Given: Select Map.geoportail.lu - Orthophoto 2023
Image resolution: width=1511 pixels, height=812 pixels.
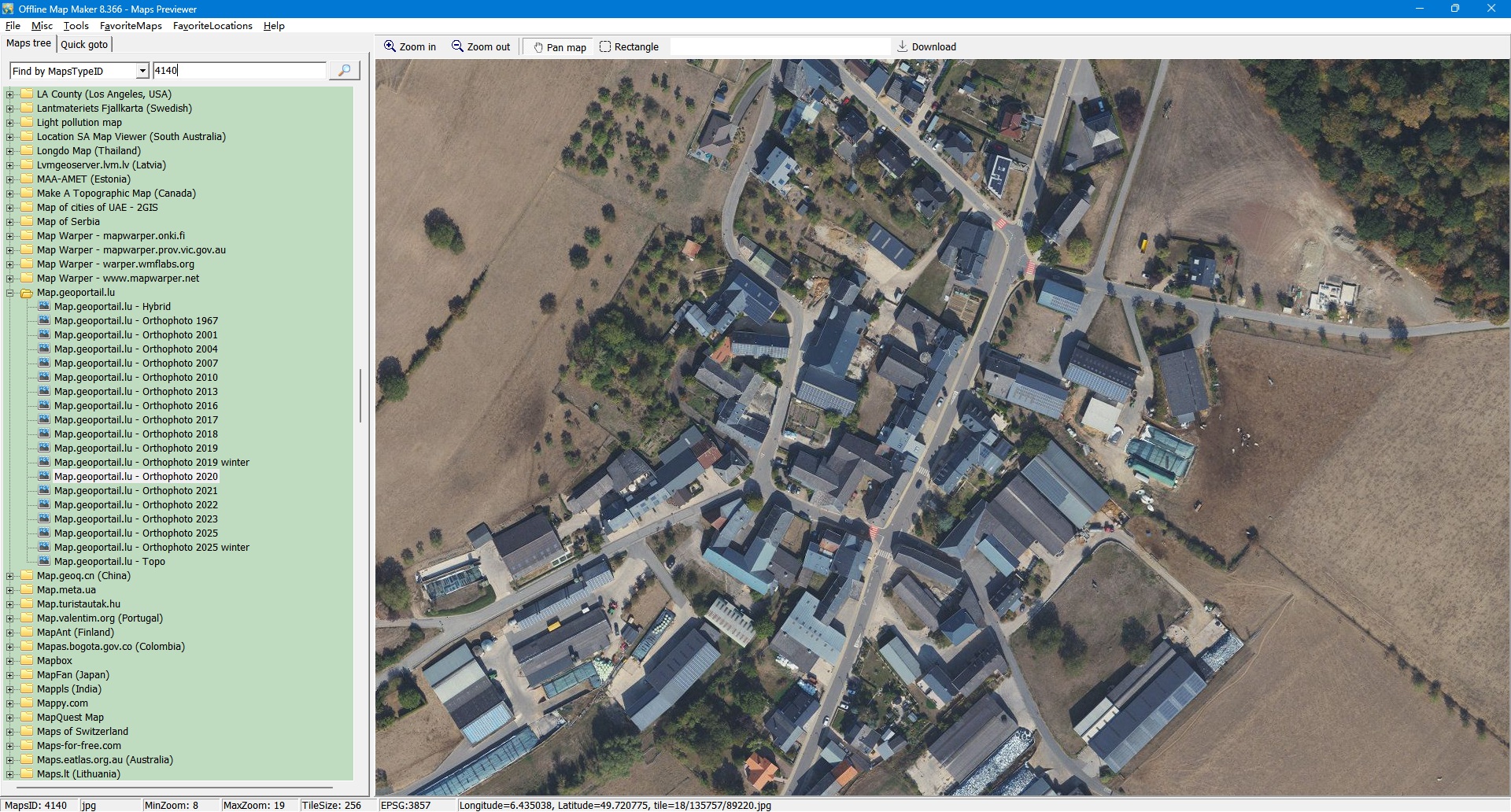Looking at the screenshot, I should coord(135,519).
